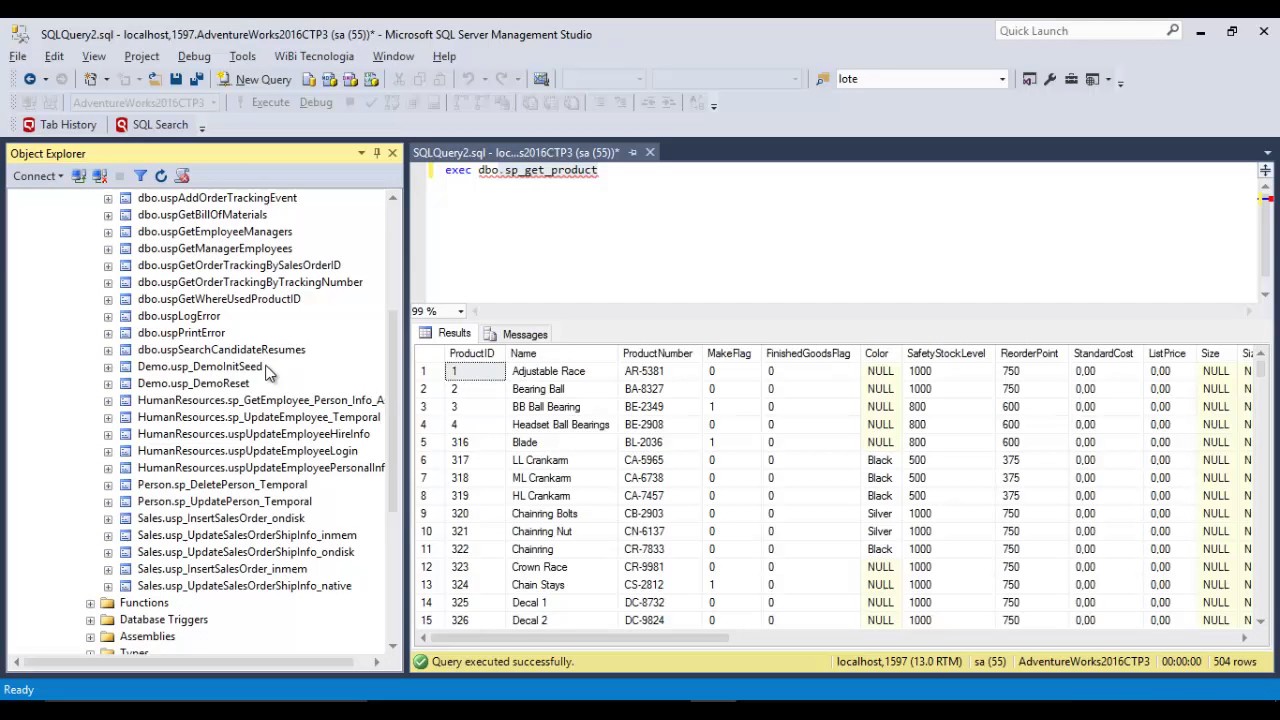Click the Open File folder icon
This screenshot has height=720, width=1280.
[155, 79]
